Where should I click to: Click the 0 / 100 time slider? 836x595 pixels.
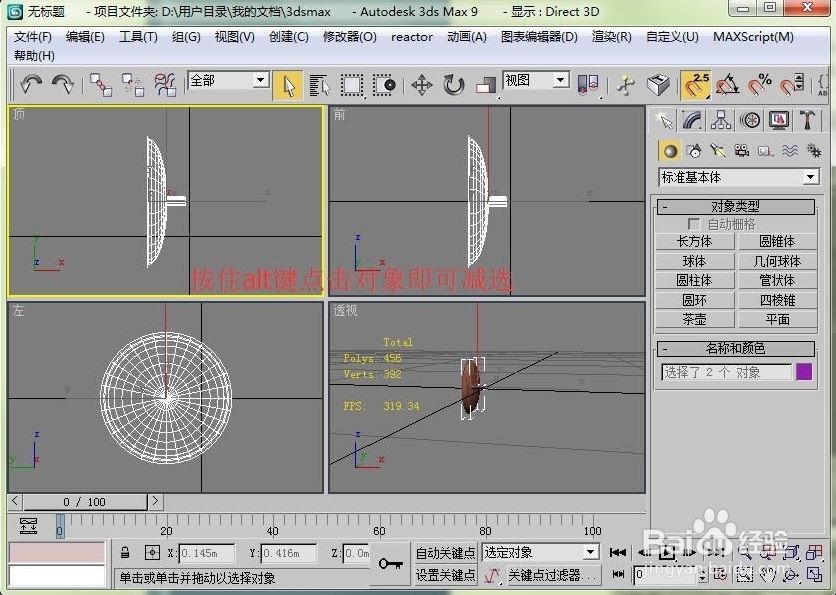pyautogui.click(x=85, y=502)
